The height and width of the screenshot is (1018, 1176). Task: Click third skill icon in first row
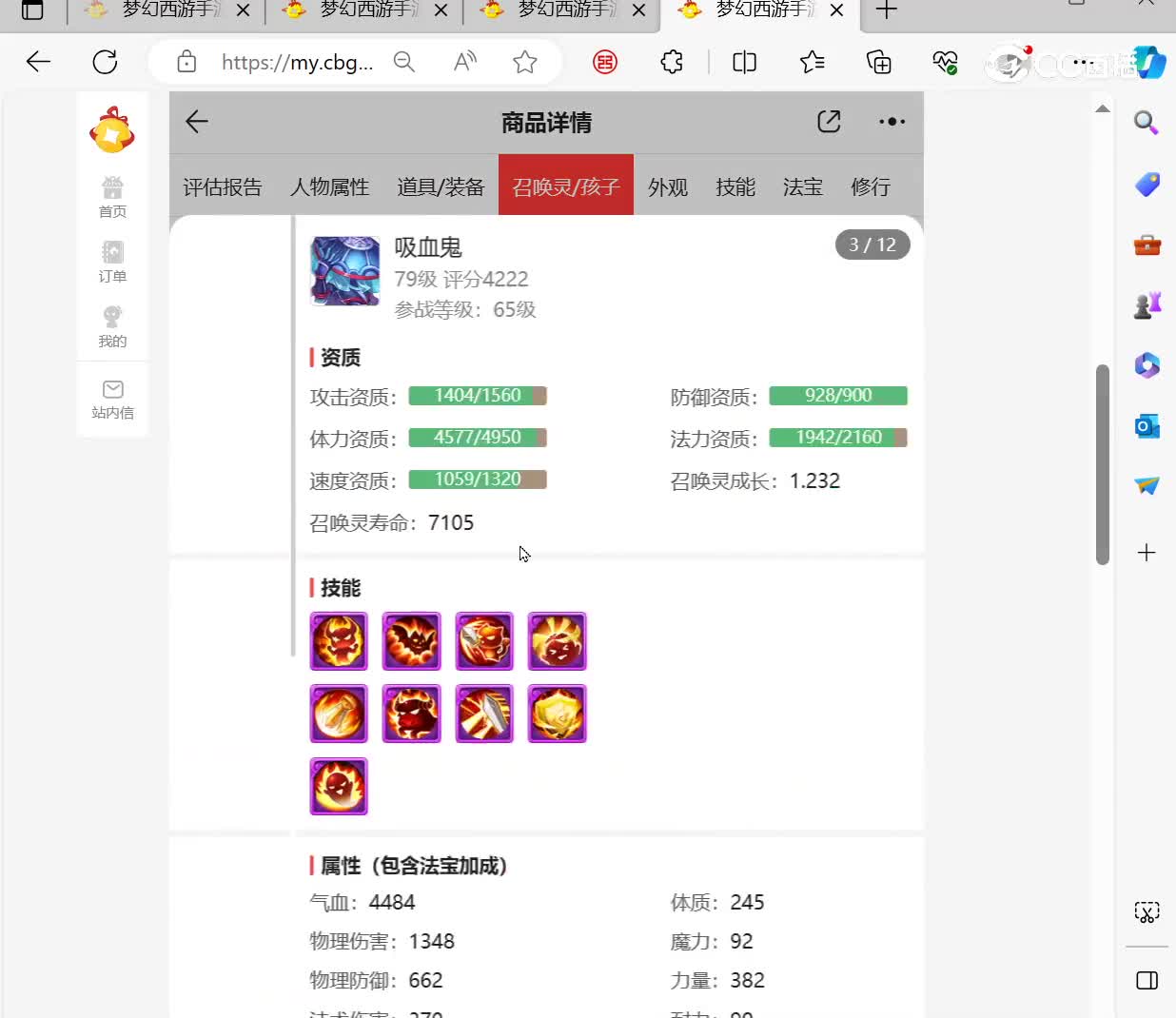tap(484, 641)
